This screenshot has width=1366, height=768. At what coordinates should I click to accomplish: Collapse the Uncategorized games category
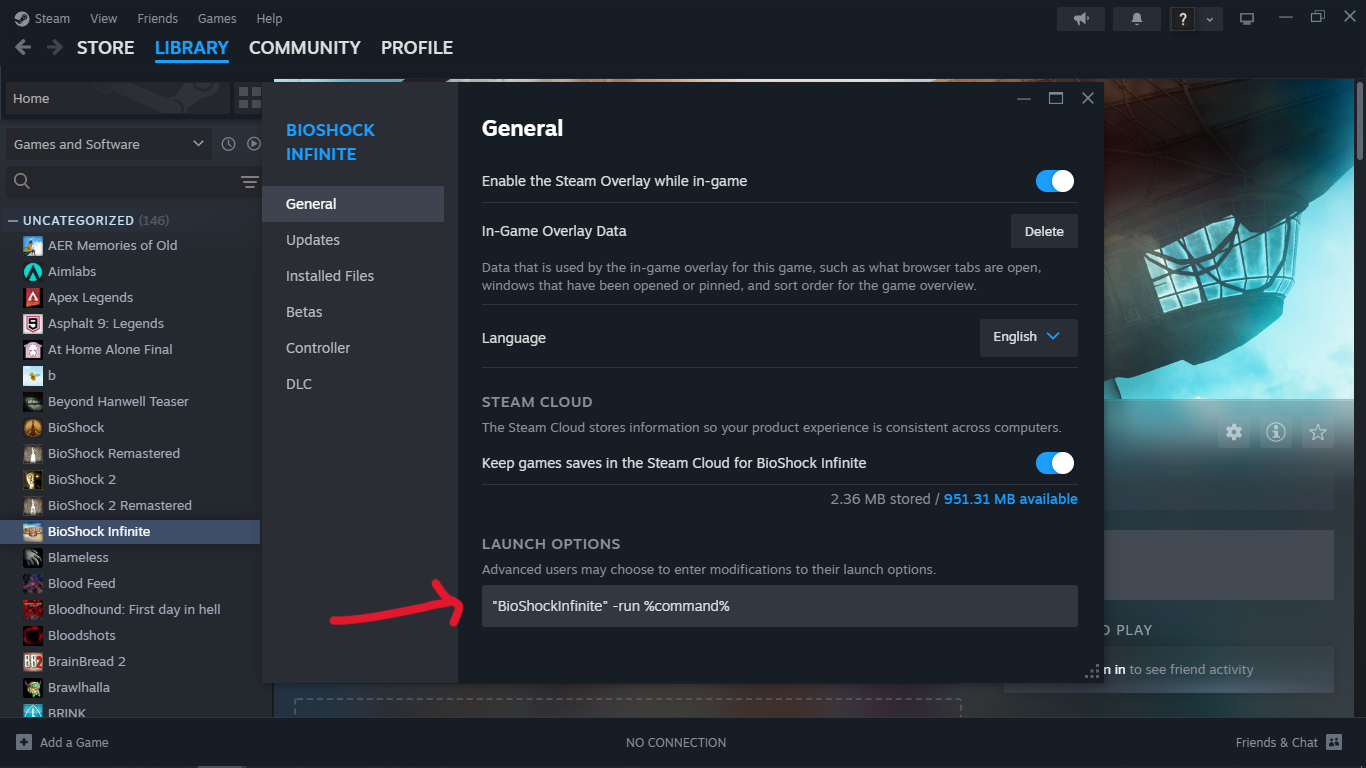tap(13, 220)
